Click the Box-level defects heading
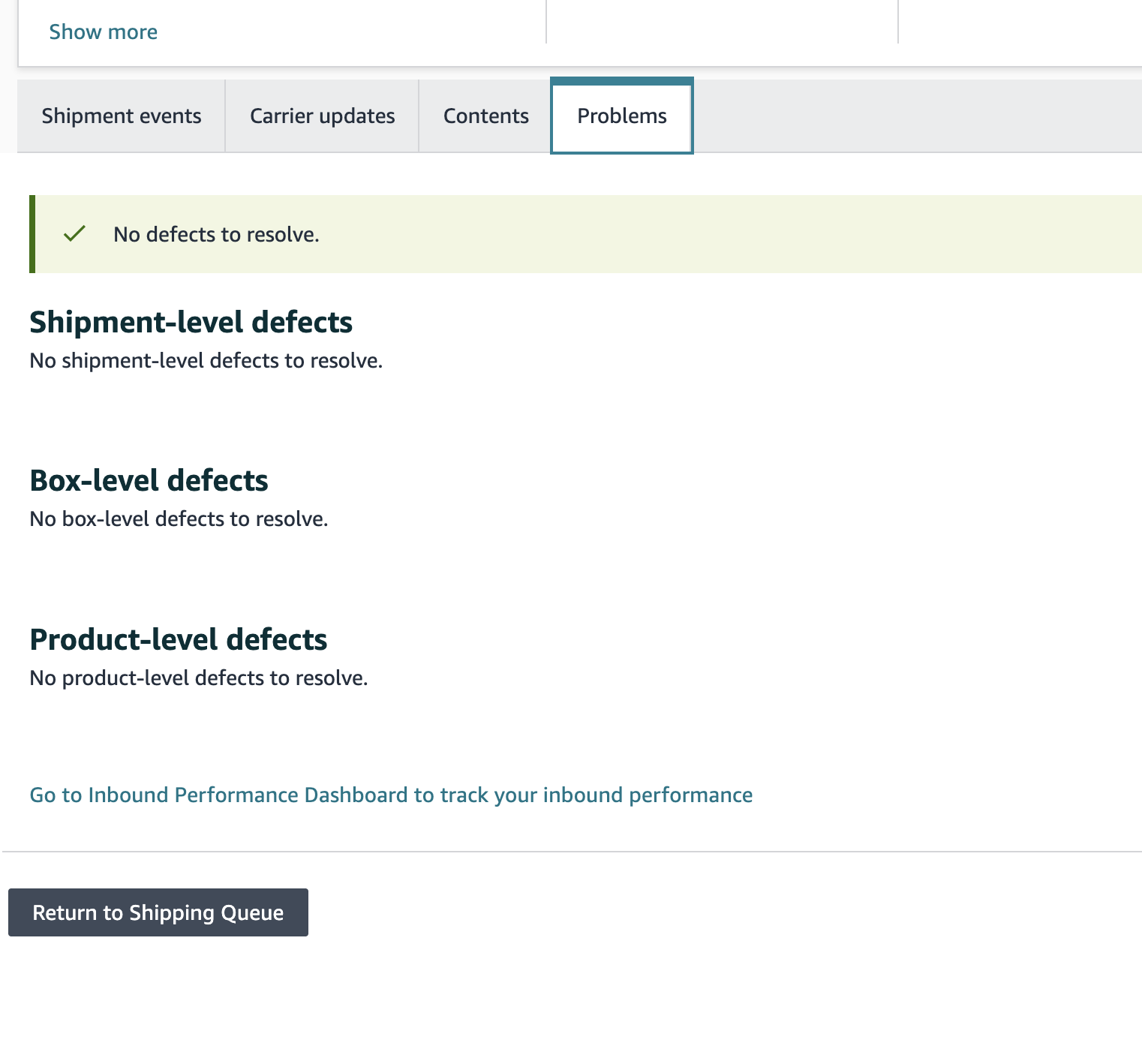The width and height of the screenshot is (1142, 1064). 149,480
